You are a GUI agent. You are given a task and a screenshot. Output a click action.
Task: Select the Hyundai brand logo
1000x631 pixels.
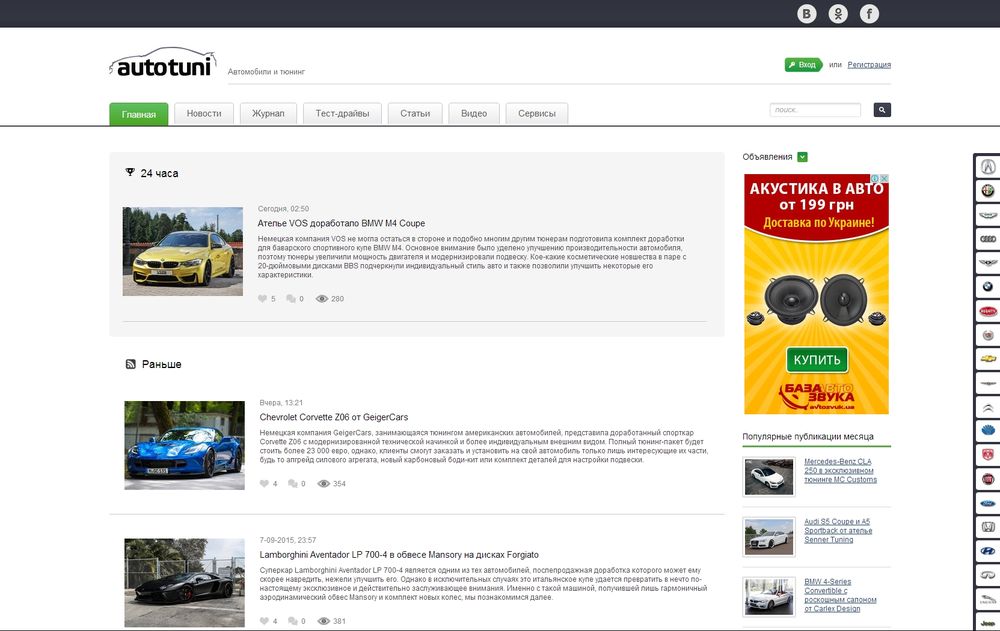988,551
